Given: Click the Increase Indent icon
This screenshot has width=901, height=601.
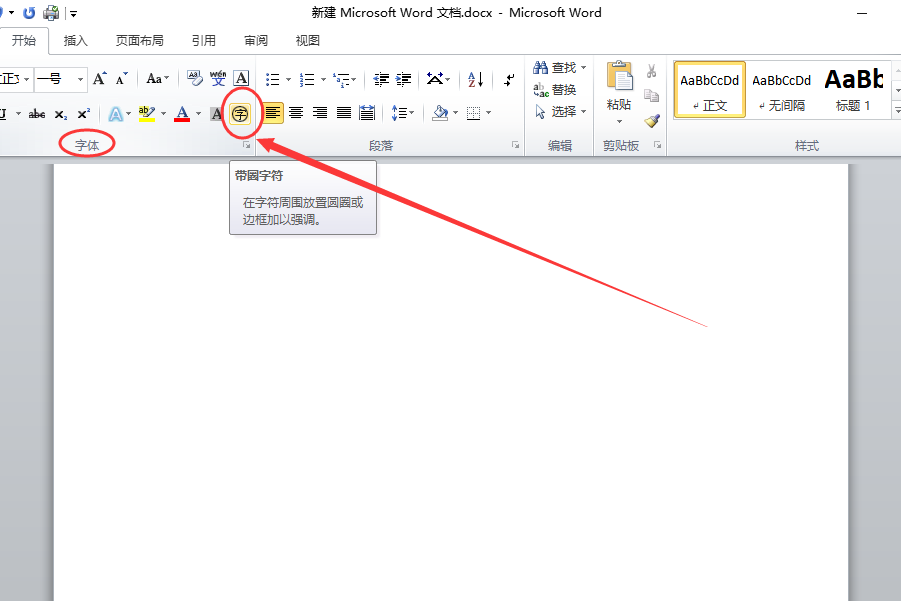Looking at the screenshot, I should click(x=403, y=79).
